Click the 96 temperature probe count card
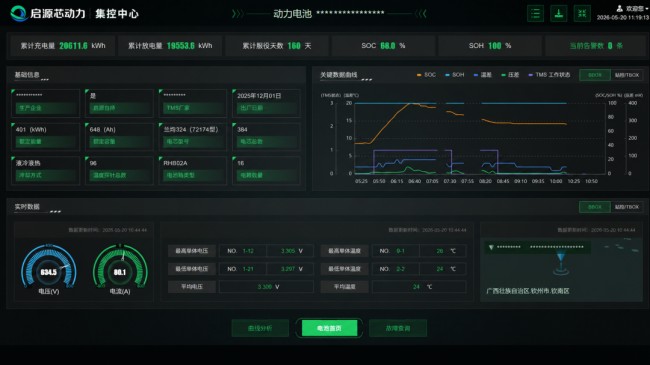Screen dimensions: 650x365 click(119, 170)
